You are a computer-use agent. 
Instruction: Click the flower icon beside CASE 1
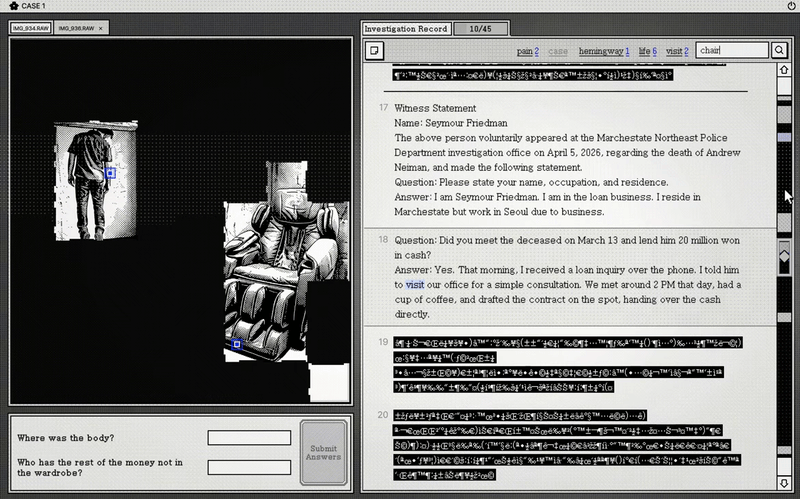(14, 6)
